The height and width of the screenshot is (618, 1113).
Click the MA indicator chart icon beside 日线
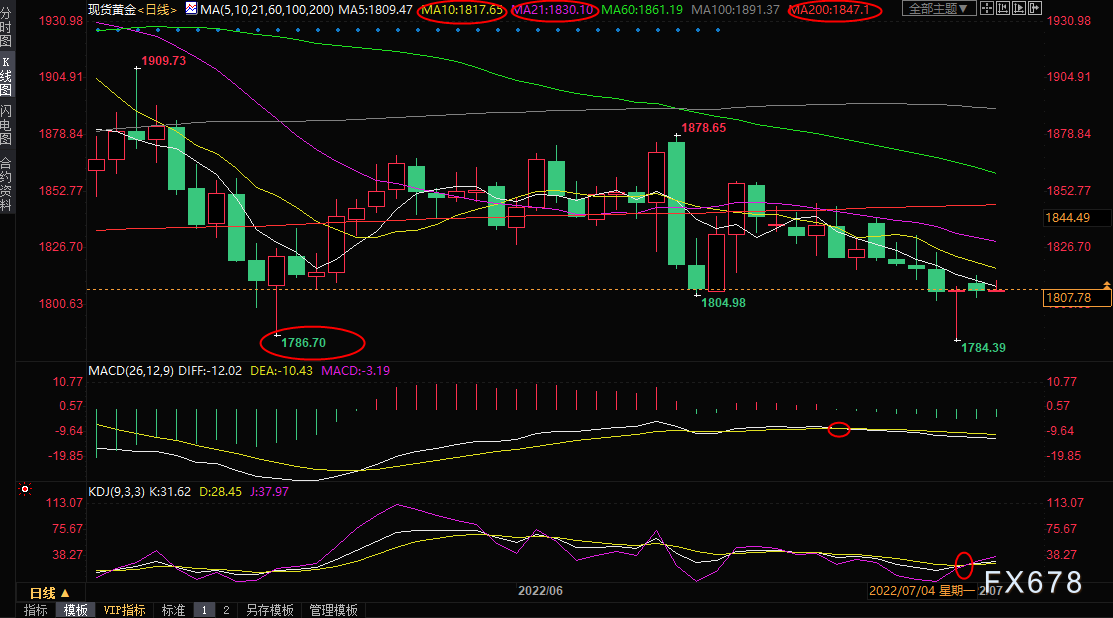pyautogui.click(x=192, y=9)
